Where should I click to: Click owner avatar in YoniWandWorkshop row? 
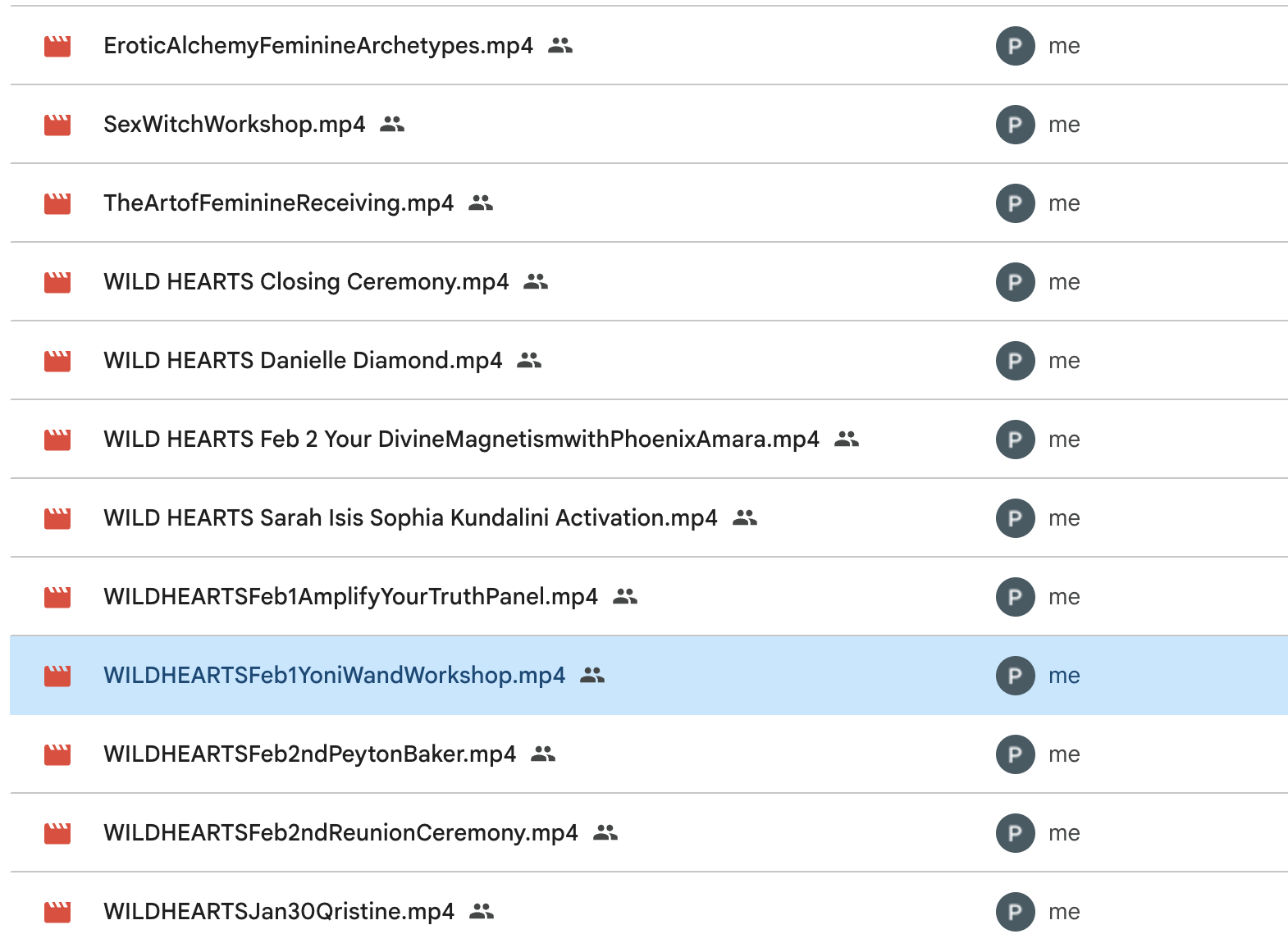[x=1016, y=676]
